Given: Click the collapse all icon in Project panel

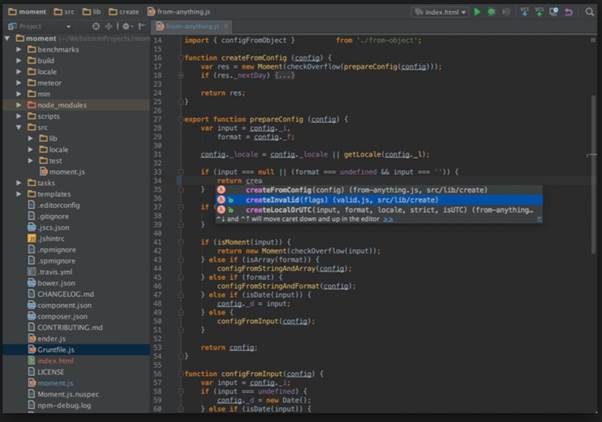Looking at the screenshot, I should tap(109, 26).
